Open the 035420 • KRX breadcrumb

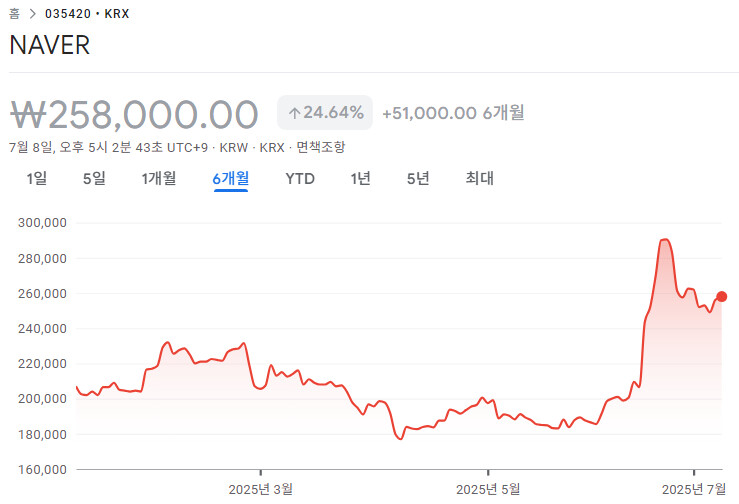click(x=87, y=14)
